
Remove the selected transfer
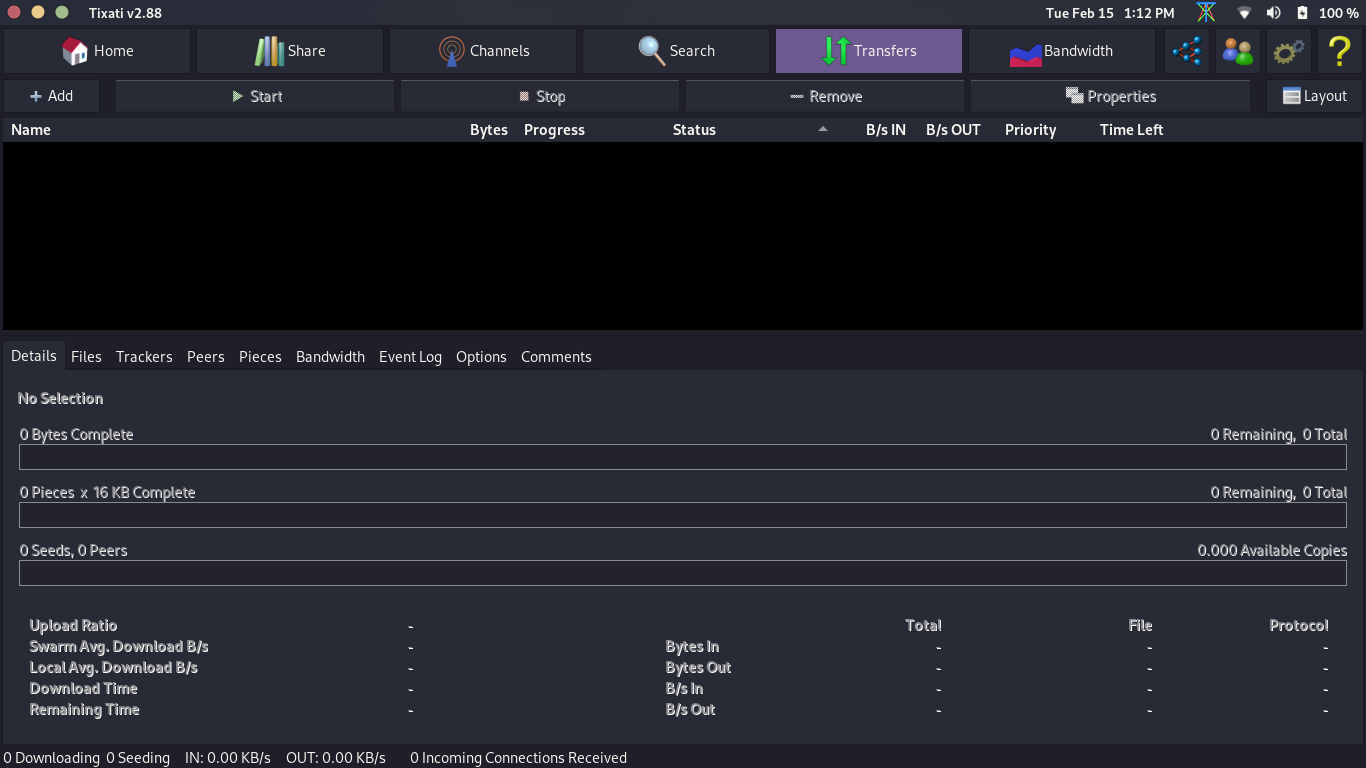[x=823, y=95]
